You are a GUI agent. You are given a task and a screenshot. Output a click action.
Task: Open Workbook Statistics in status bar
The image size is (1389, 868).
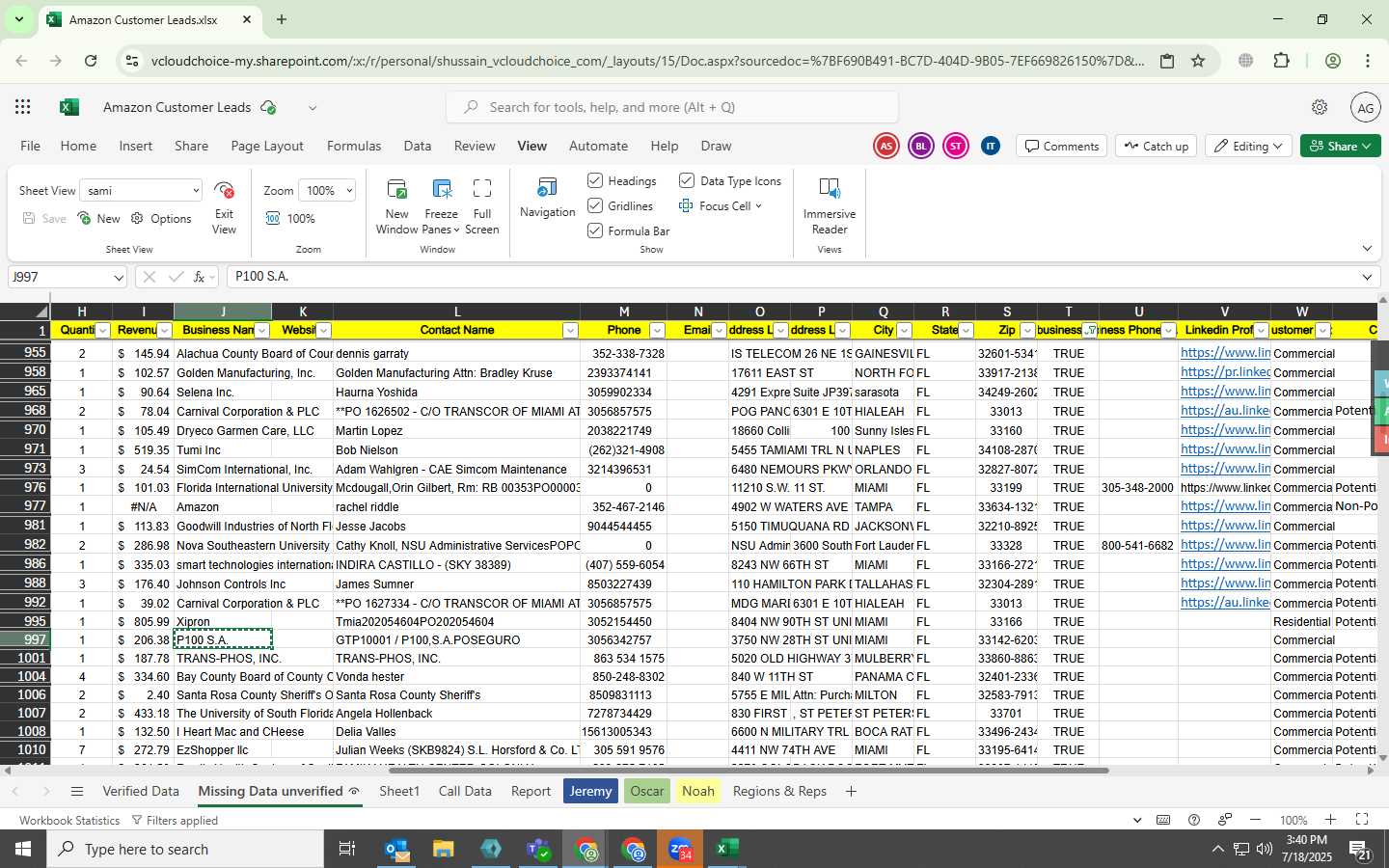(x=69, y=821)
